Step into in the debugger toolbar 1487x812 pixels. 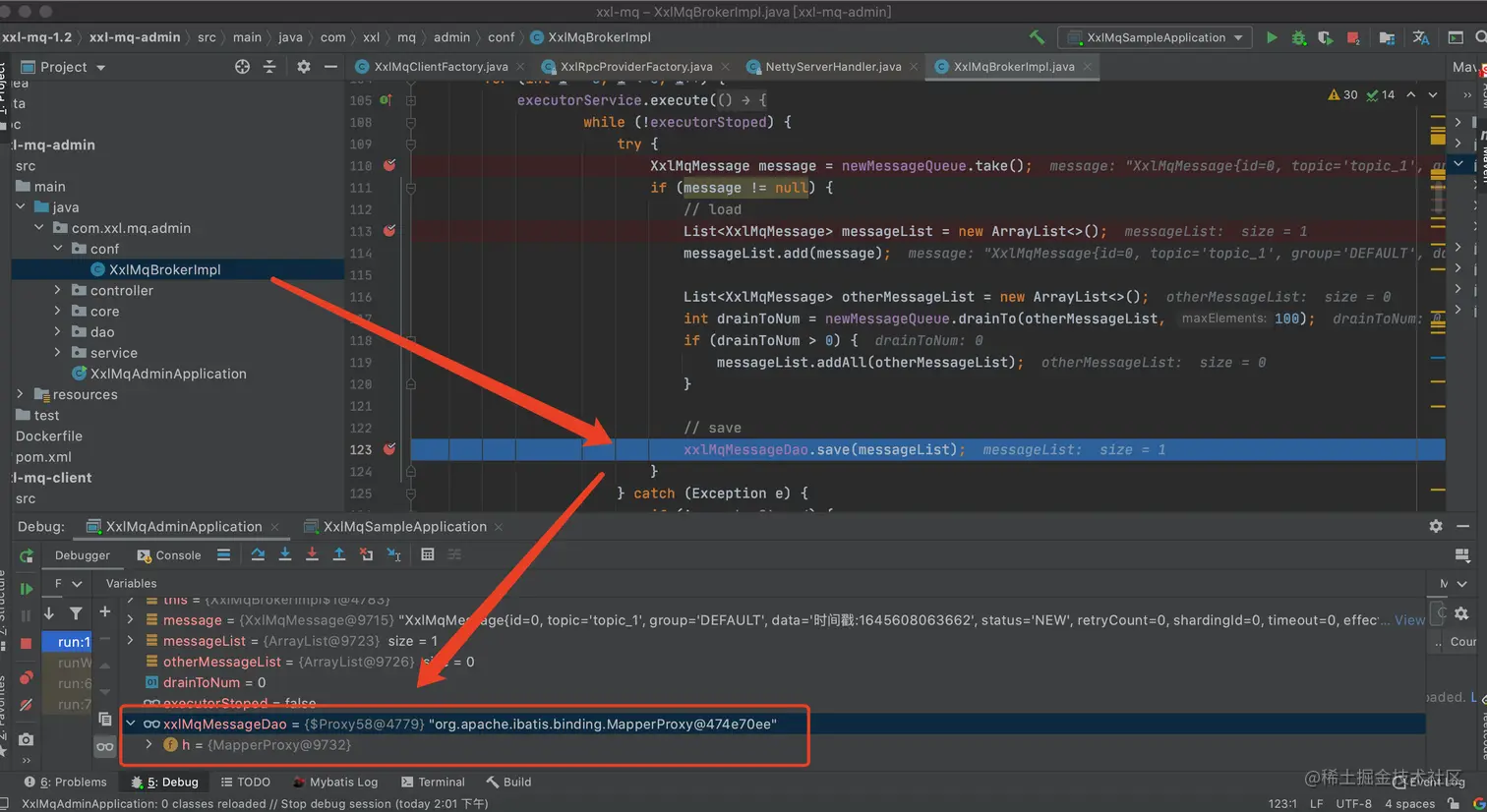click(x=285, y=554)
